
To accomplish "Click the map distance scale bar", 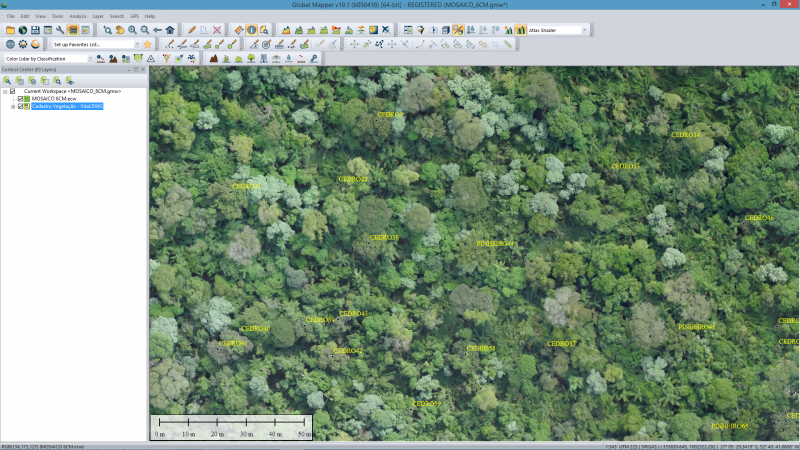I will (231, 428).
